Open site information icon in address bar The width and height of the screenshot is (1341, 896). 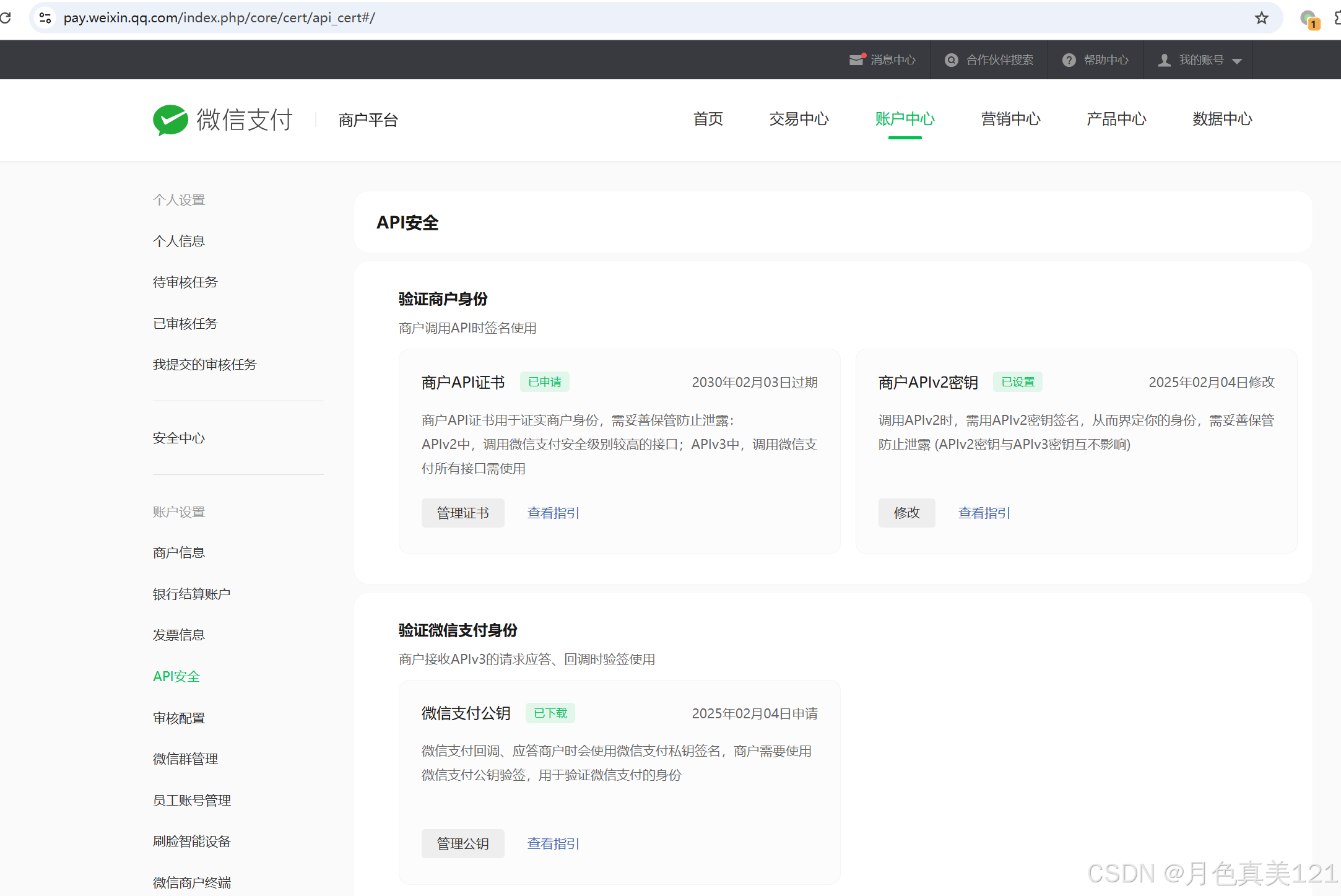pos(44,17)
